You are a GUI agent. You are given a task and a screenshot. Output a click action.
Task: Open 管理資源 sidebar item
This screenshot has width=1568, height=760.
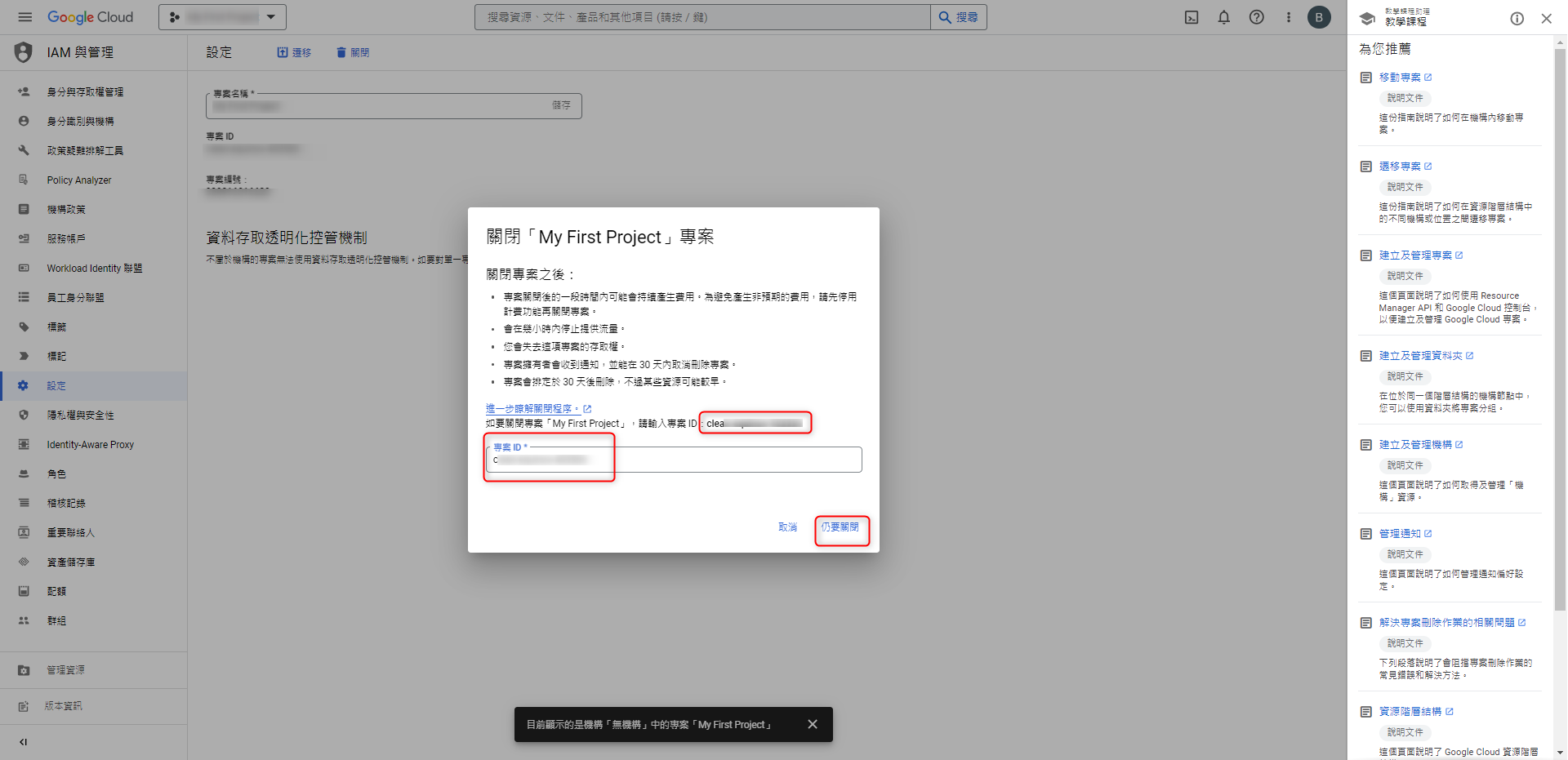click(93, 670)
